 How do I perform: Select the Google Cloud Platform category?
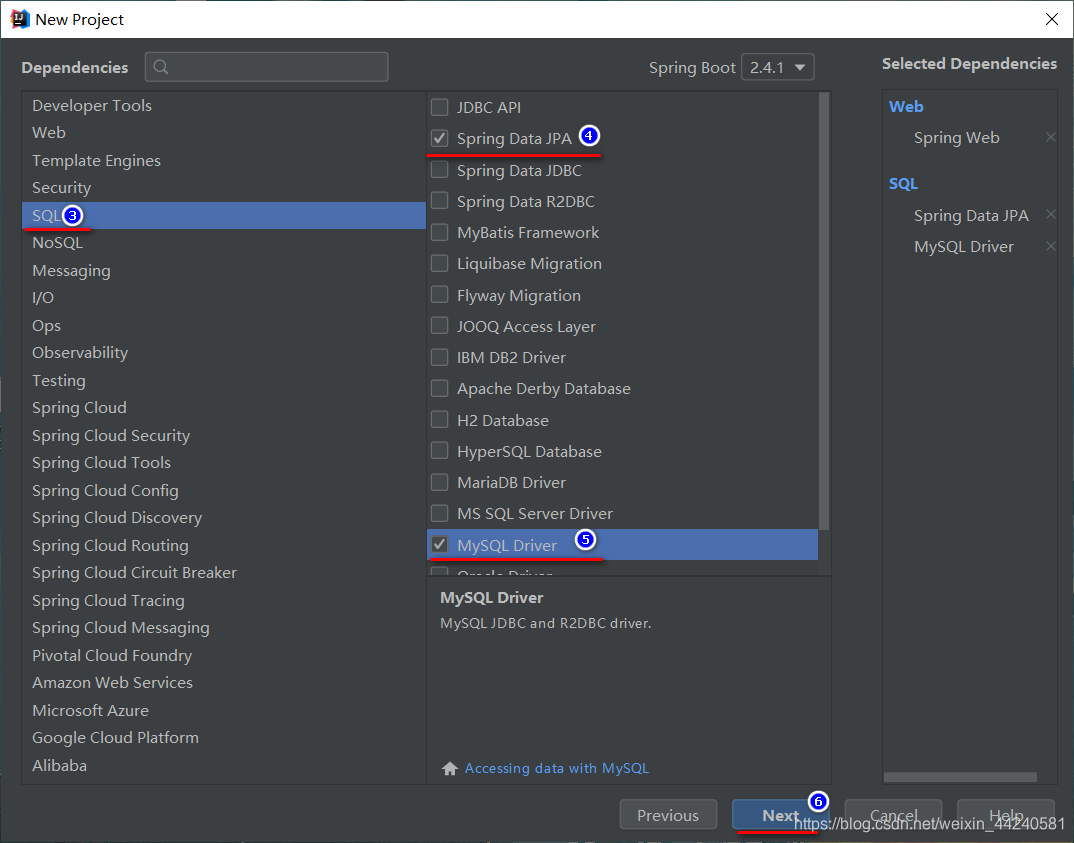[x=224, y=738]
